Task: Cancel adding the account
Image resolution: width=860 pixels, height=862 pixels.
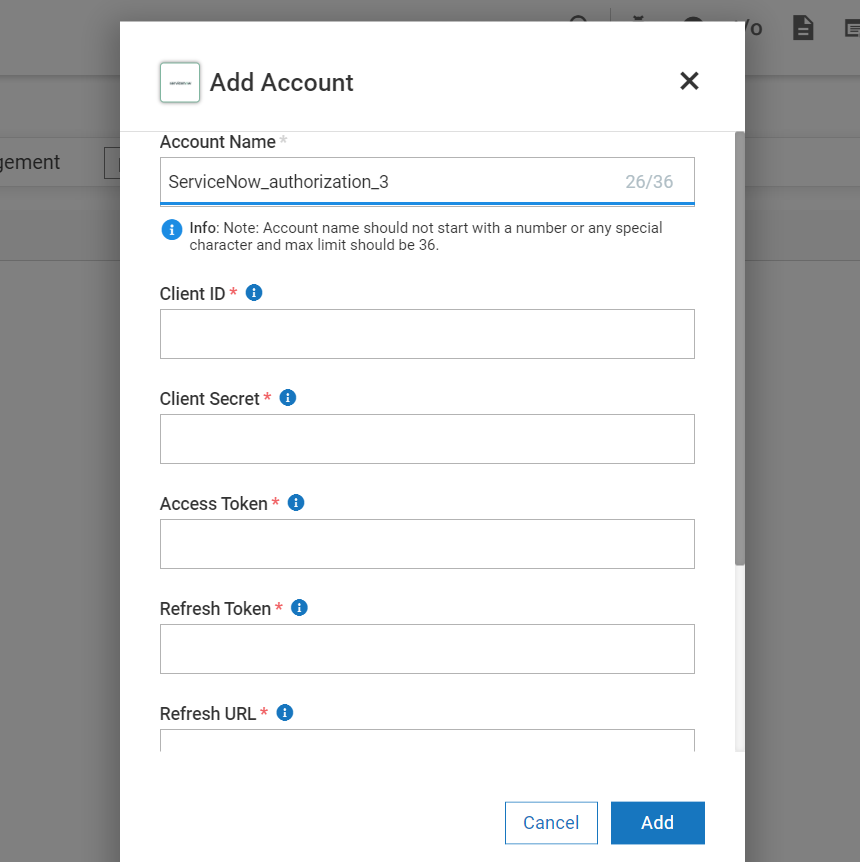Action: point(551,822)
